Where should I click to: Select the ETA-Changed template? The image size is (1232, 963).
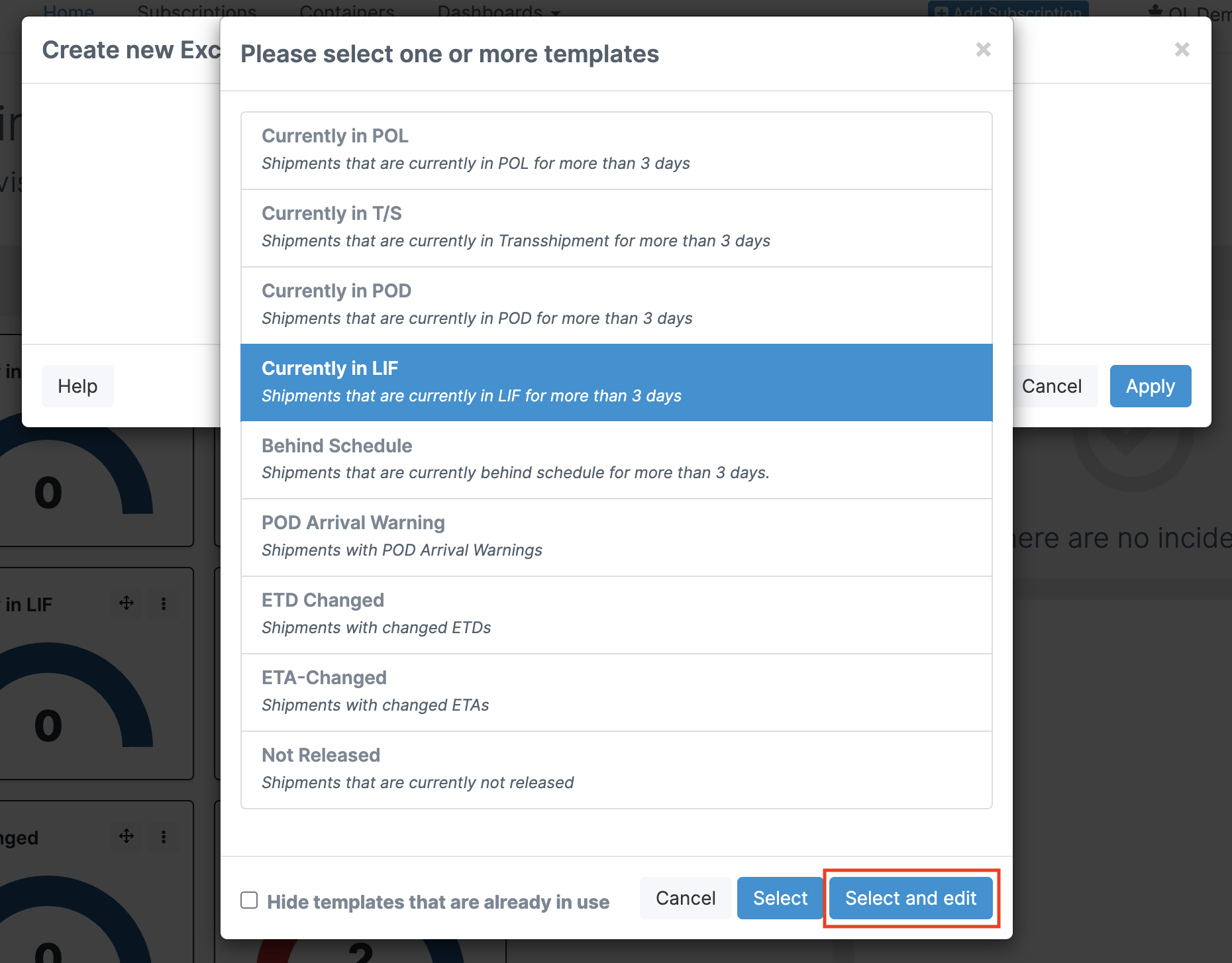coord(617,693)
